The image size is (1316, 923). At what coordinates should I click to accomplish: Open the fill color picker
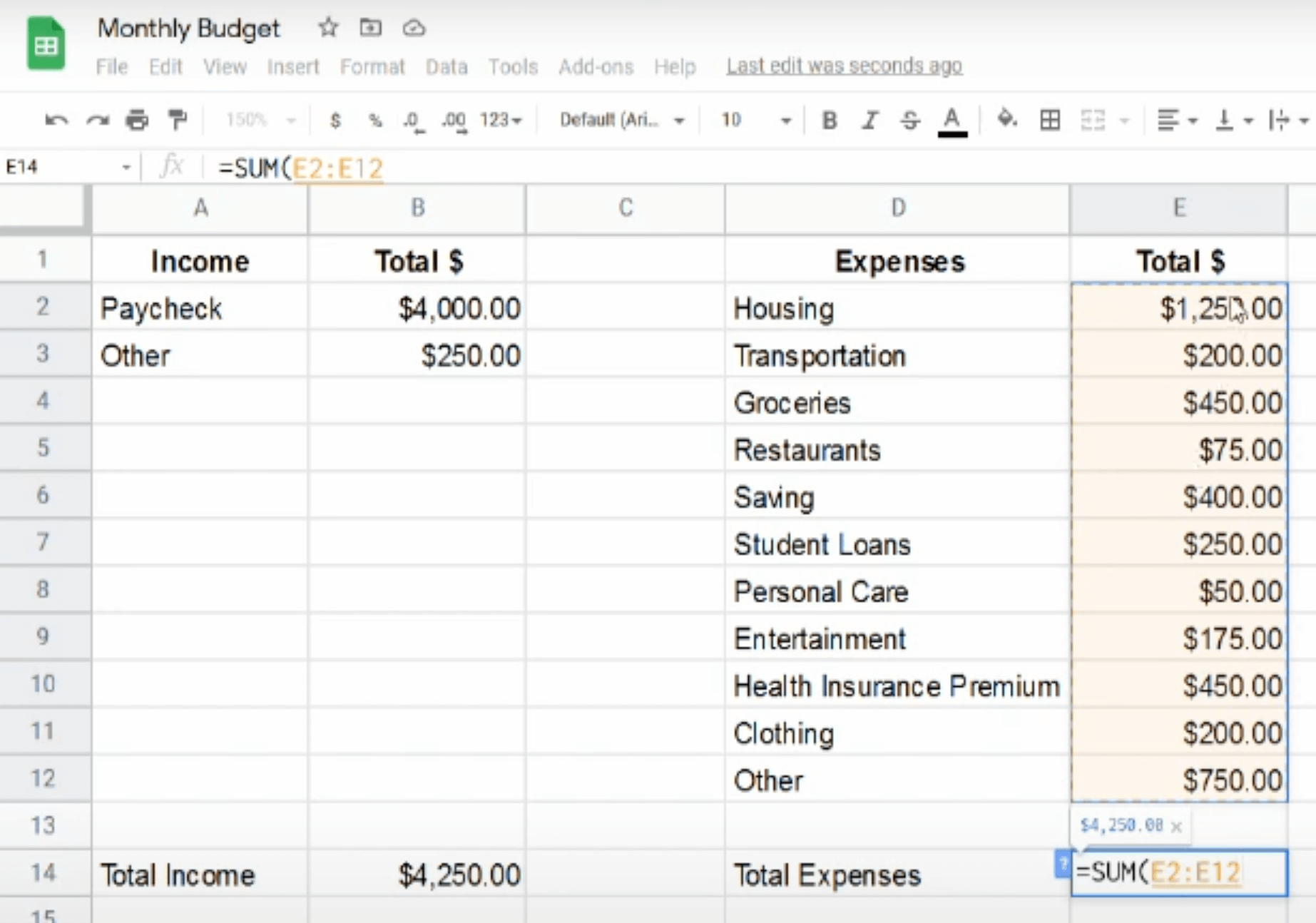click(x=1006, y=119)
